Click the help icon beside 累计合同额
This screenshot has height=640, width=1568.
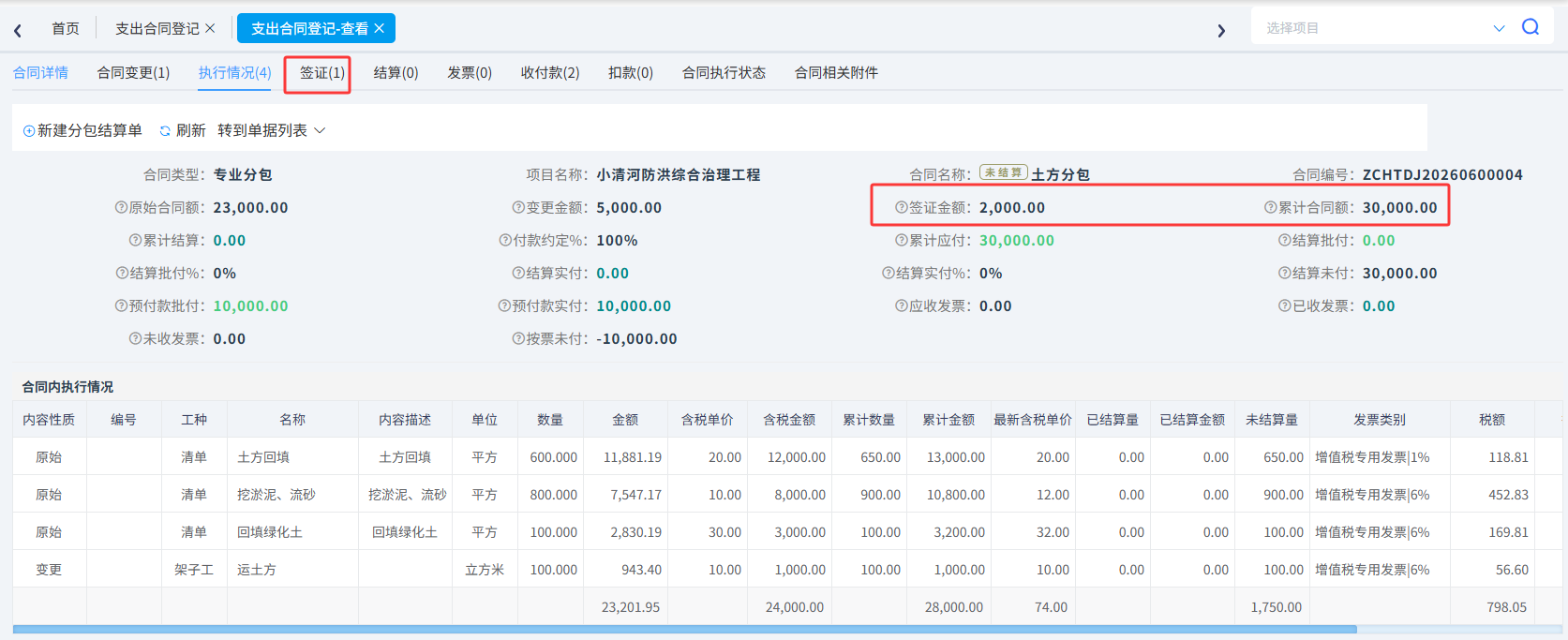point(1271,207)
